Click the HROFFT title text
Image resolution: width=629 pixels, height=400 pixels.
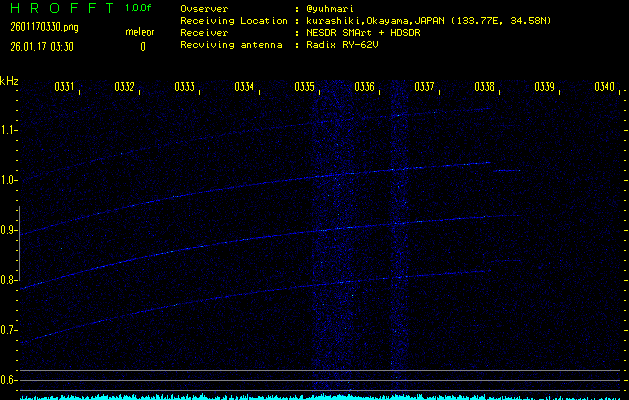tap(60, 8)
